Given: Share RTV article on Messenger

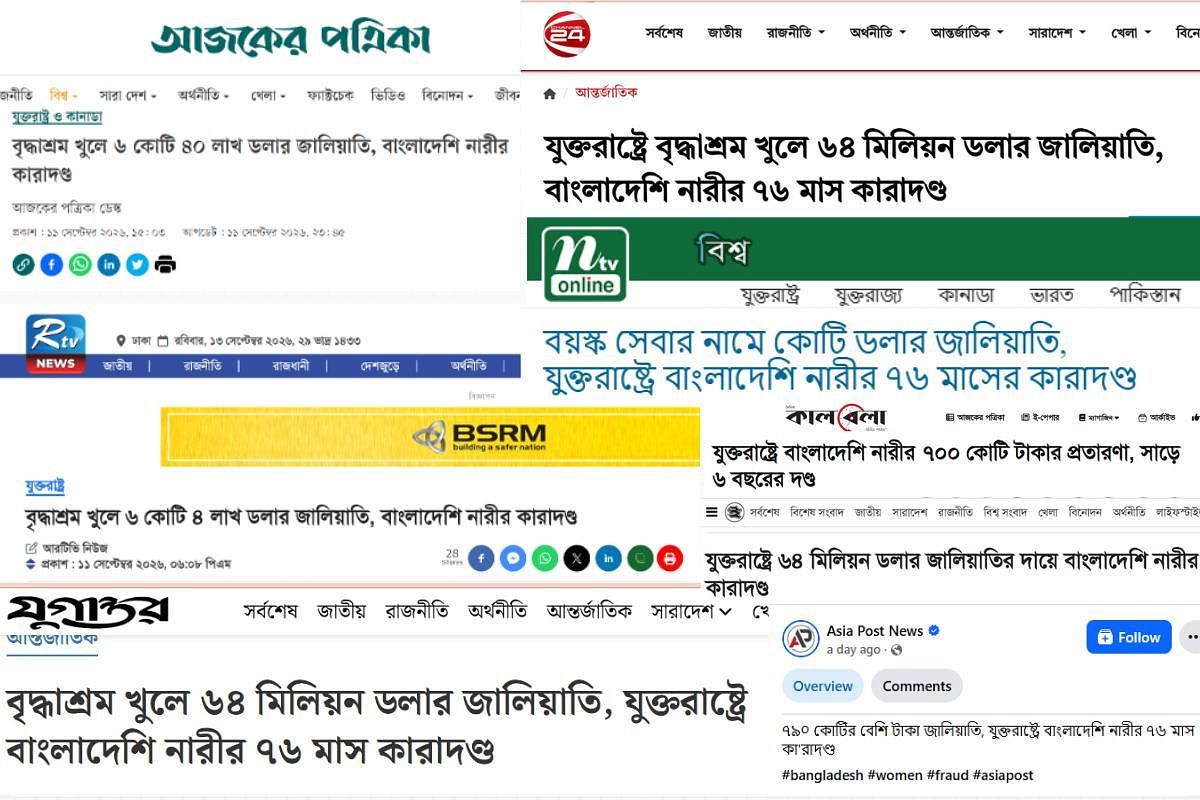Looking at the screenshot, I should [513, 558].
